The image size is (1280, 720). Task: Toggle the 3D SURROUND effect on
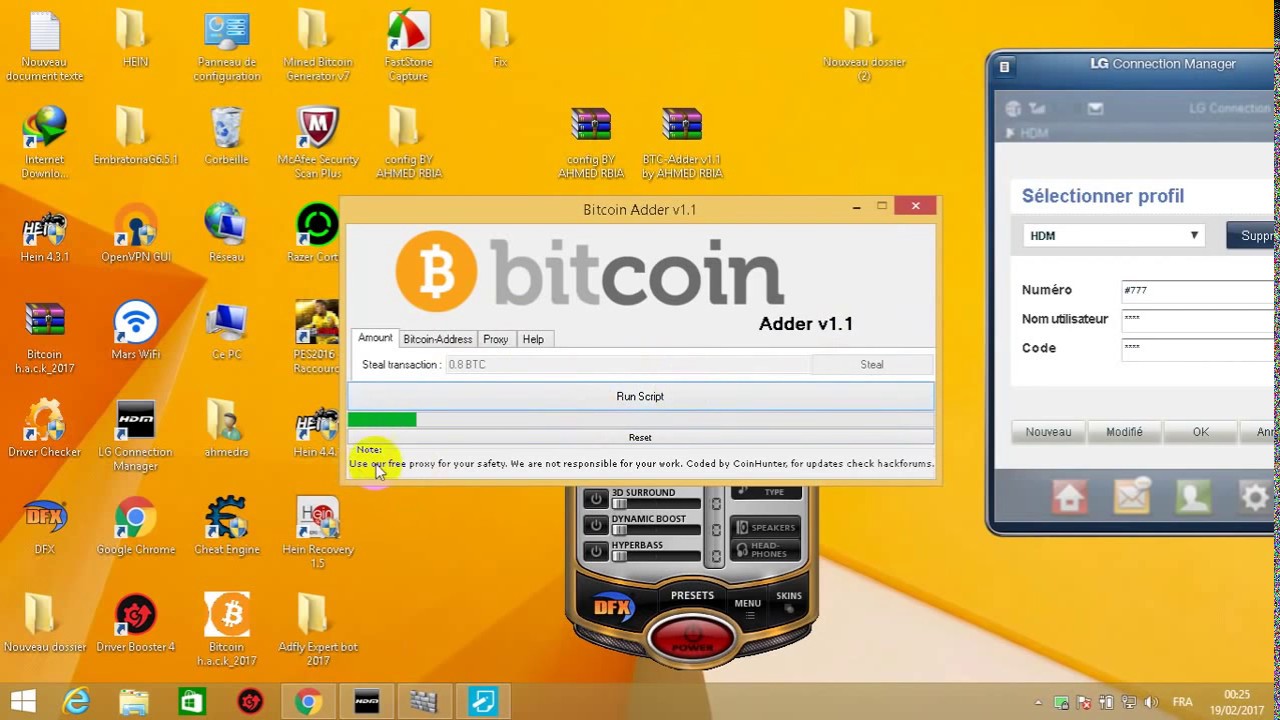point(596,500)
